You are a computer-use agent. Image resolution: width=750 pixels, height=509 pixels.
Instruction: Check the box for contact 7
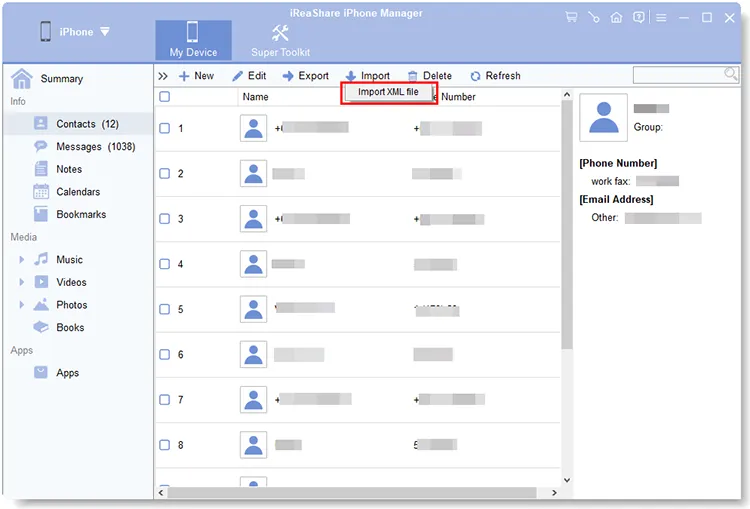tap(165, 399)
